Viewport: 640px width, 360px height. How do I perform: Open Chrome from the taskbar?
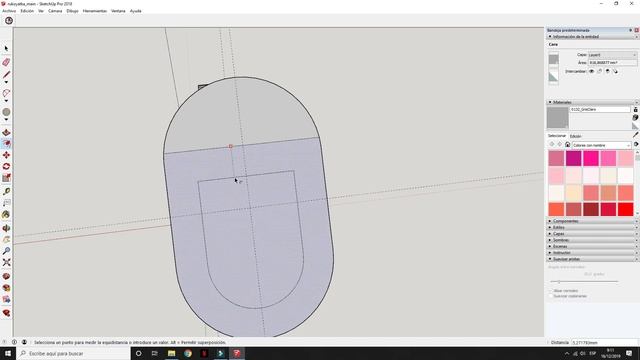(188, 353)
